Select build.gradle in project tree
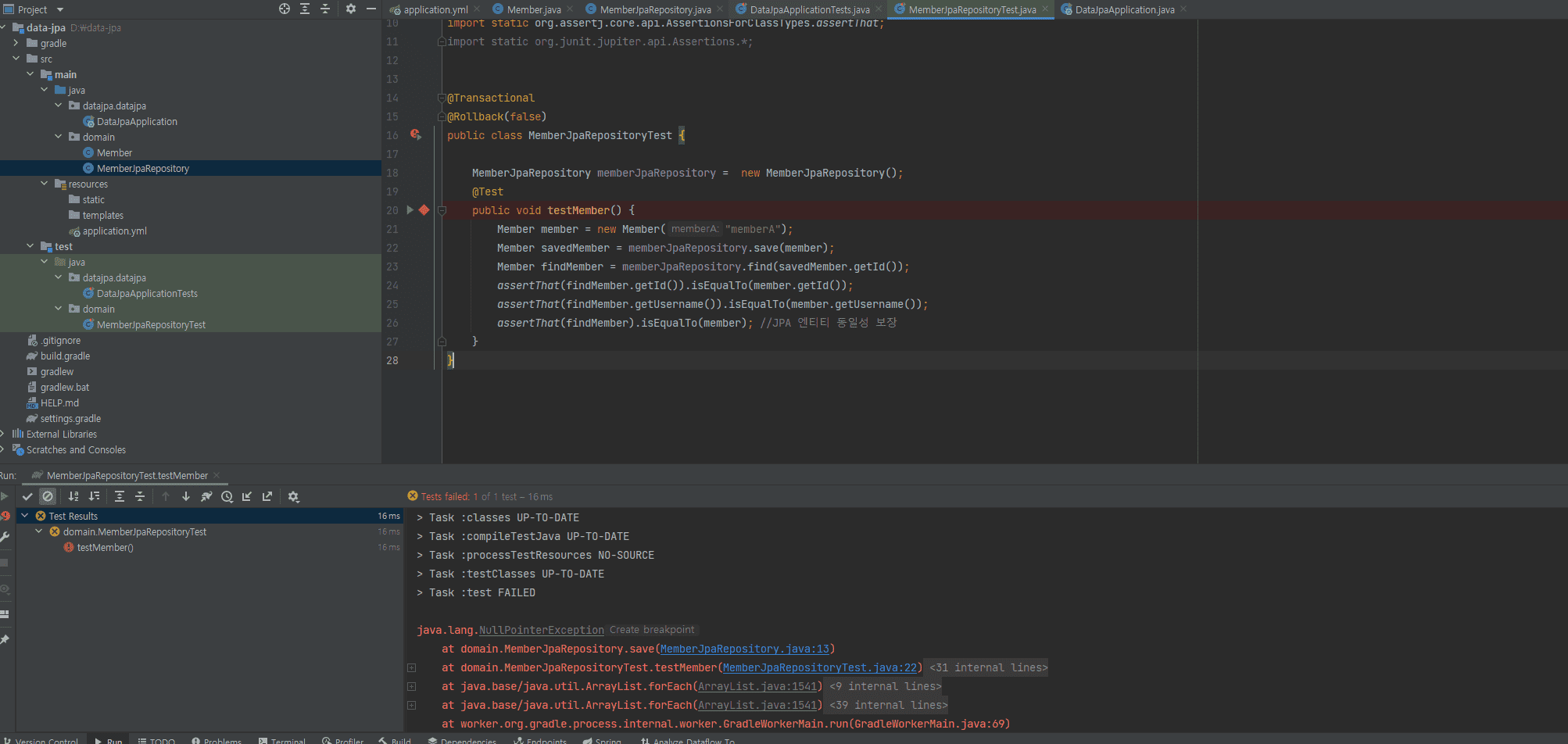This screenshot has height=744, width=1568. (x=65, y=356)
